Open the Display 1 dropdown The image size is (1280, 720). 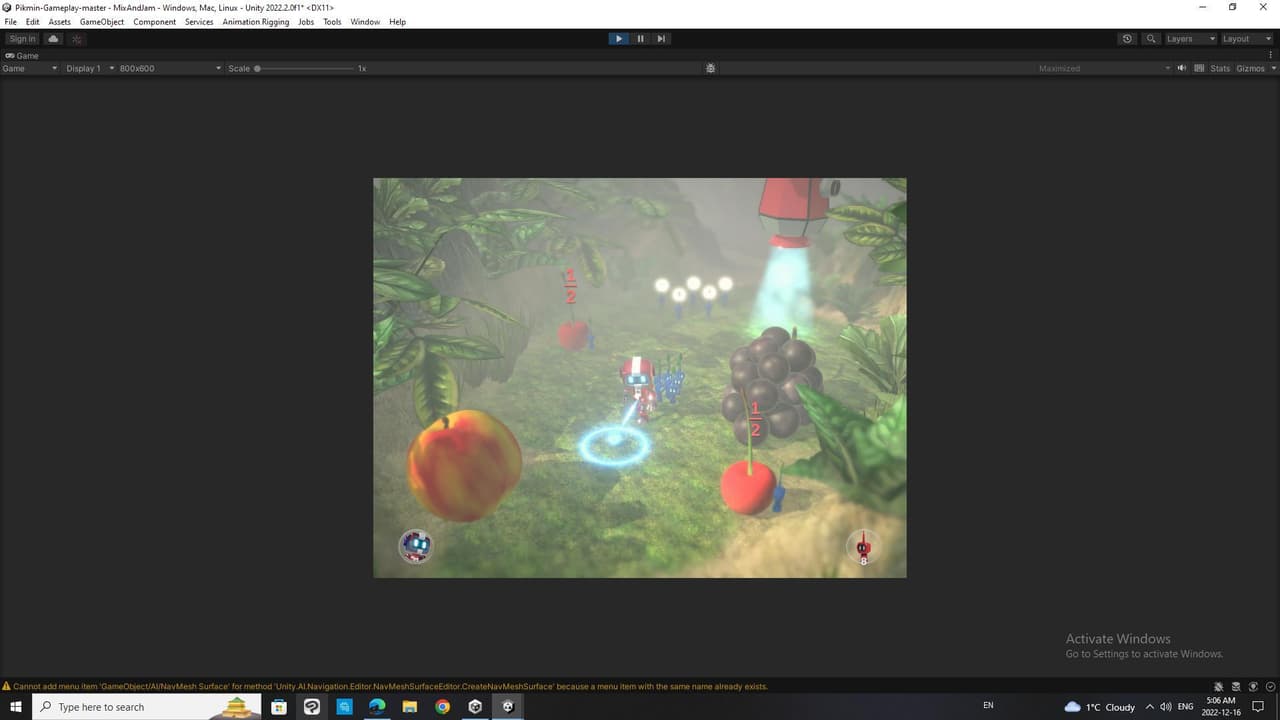point(90,69)
